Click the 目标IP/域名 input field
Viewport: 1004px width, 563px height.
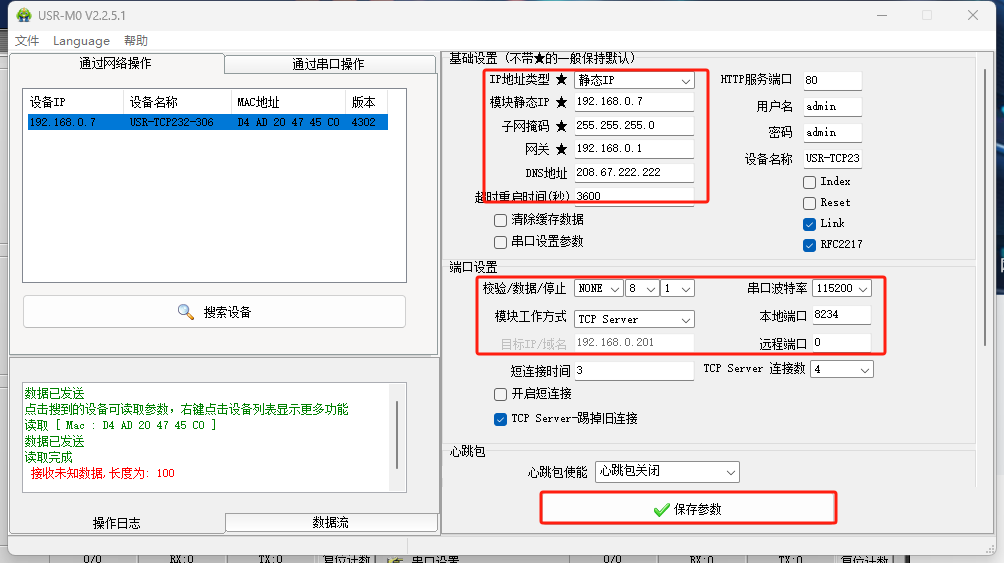click(634, 343)
